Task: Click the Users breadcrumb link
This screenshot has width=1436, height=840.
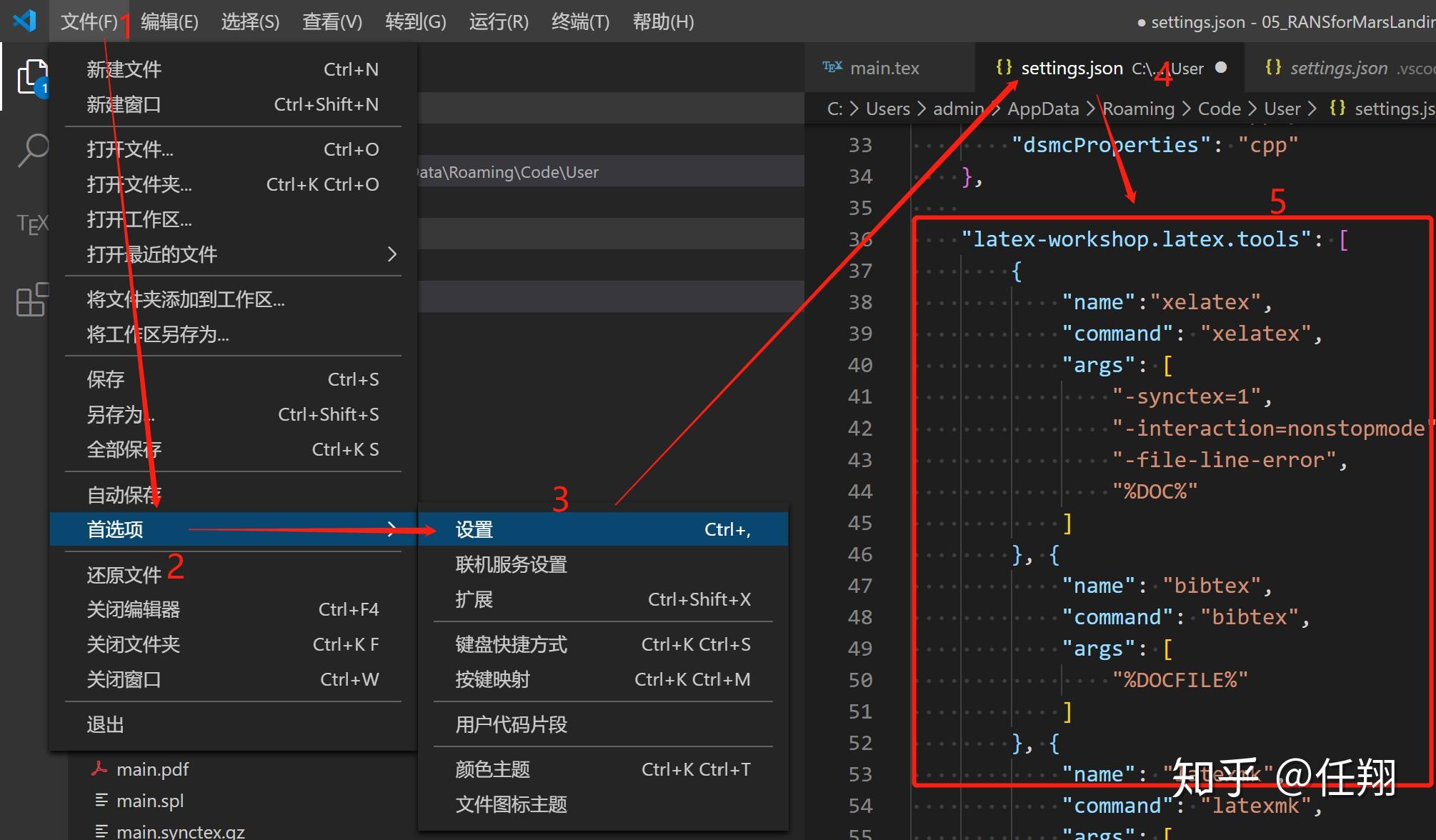Action: coord(887,108)
